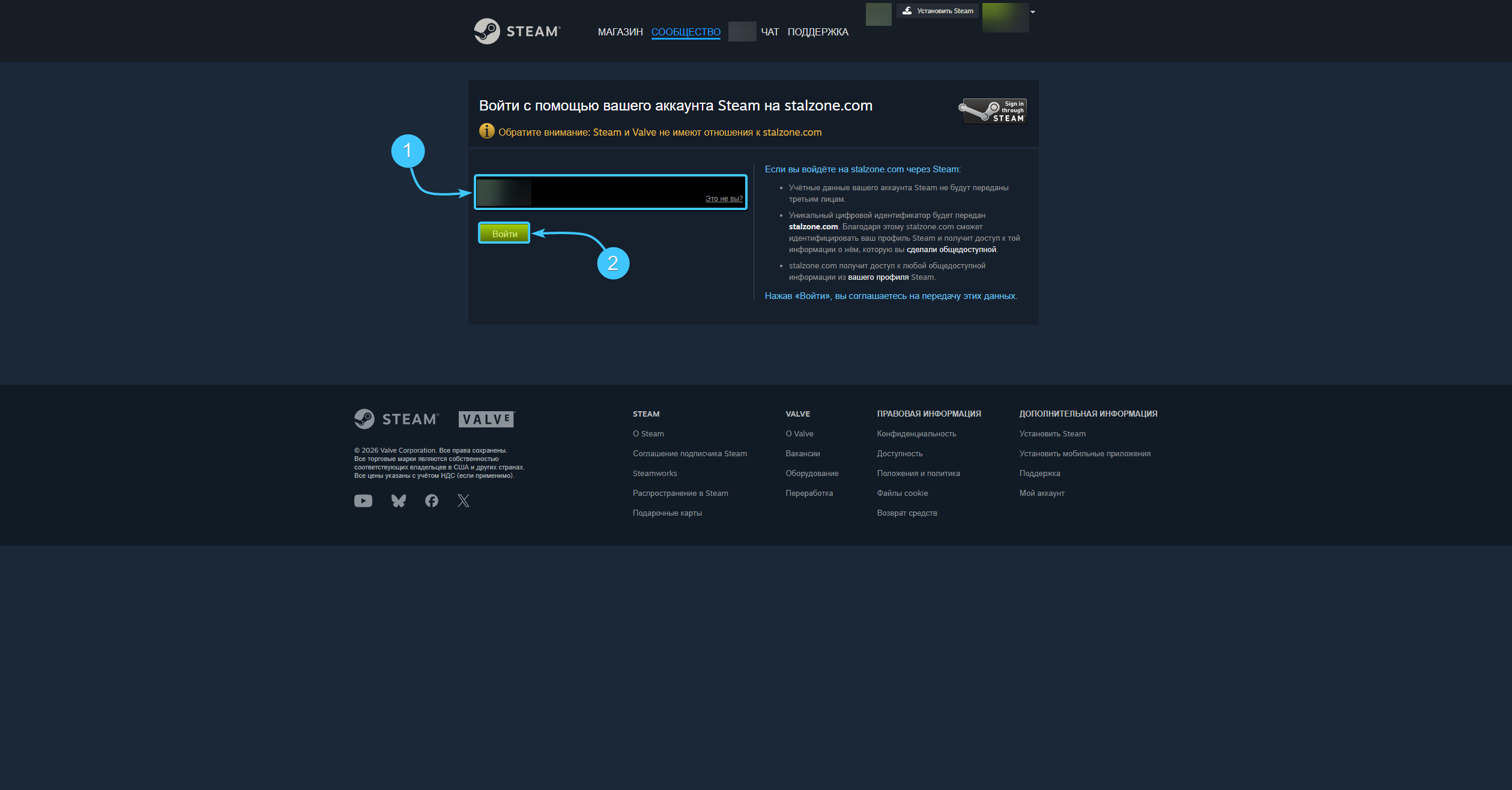Screen dimensions: 1512x790
Task: Open the МАГАЗИН menu
Action: (x=620, y=32)
